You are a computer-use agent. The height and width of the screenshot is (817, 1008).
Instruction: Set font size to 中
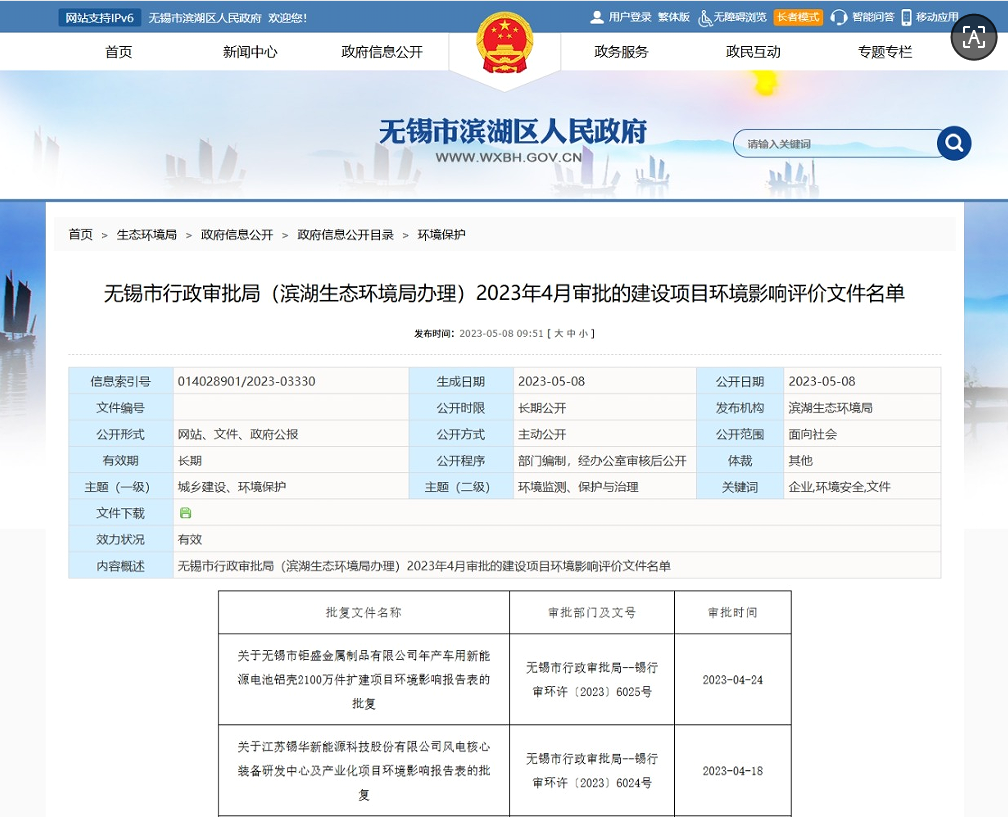[571, 334]
